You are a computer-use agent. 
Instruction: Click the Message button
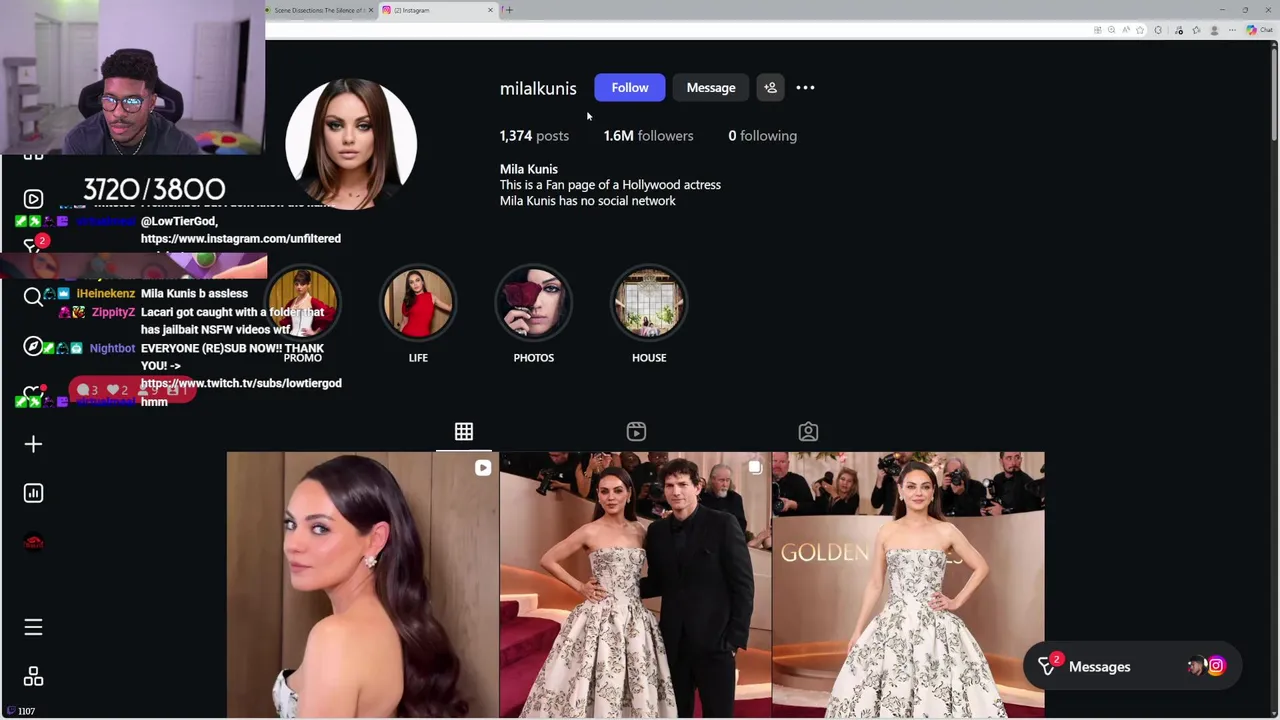tap(711, 88)
